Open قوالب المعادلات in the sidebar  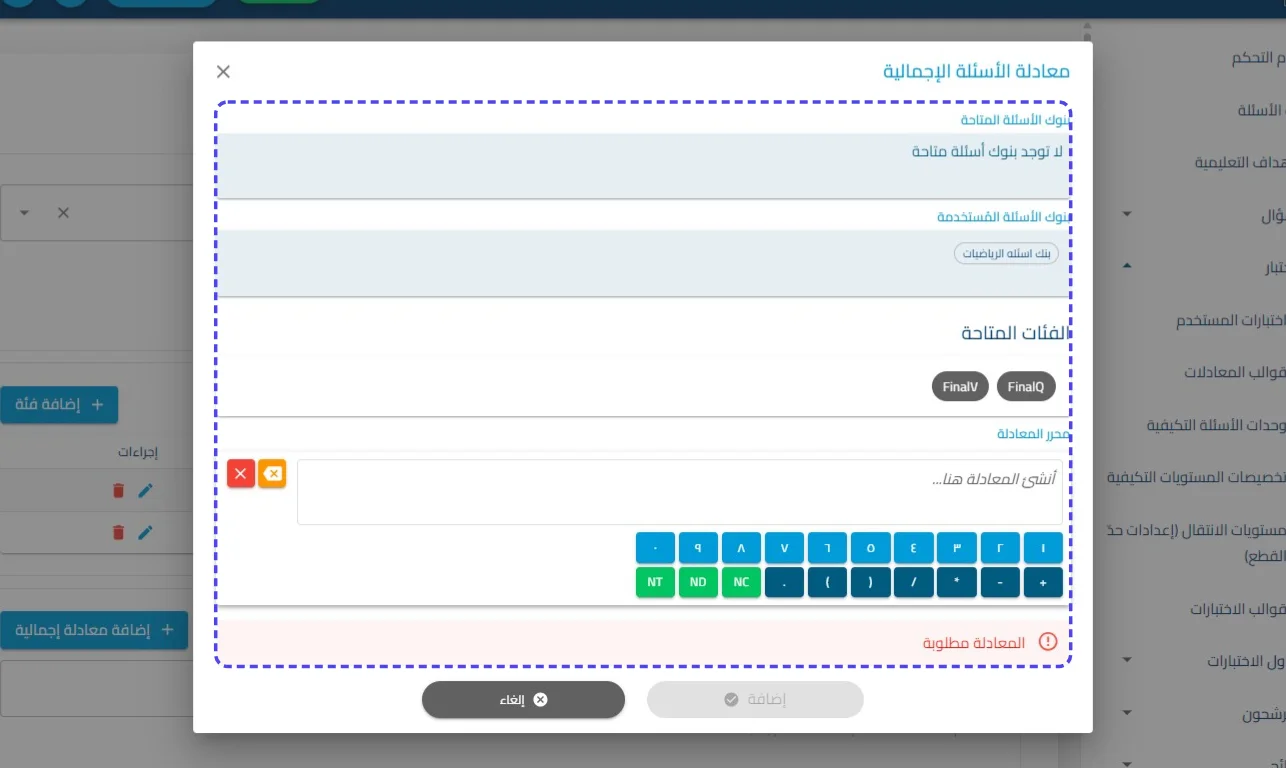(x=1234, y=372)
